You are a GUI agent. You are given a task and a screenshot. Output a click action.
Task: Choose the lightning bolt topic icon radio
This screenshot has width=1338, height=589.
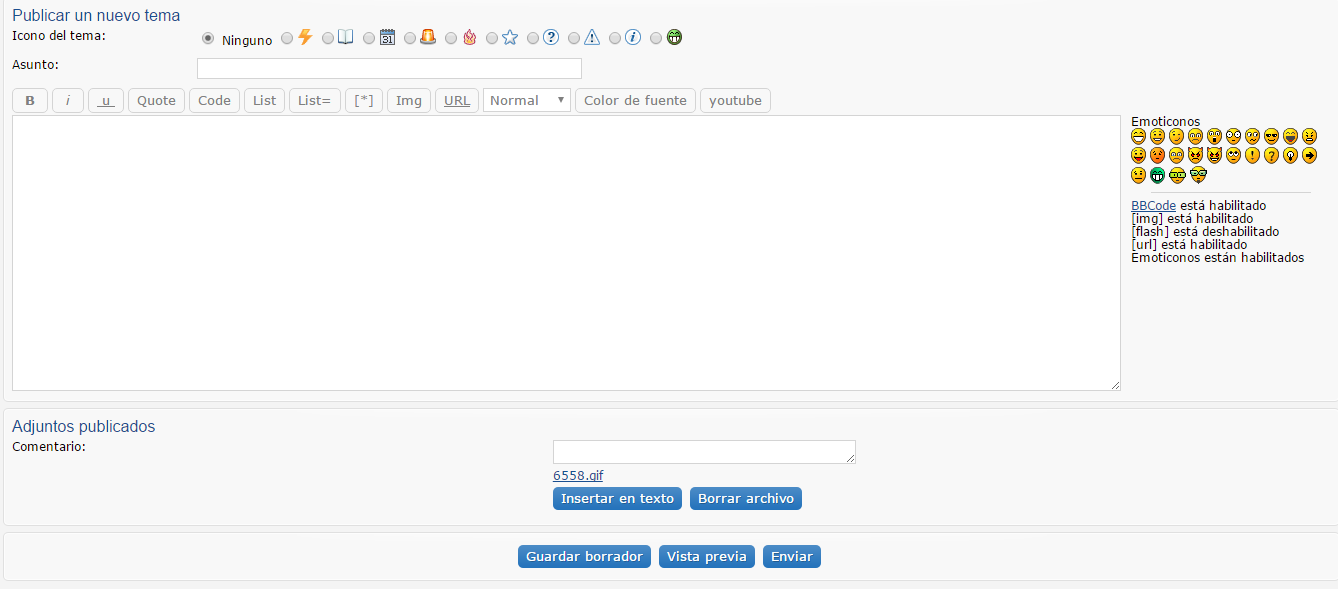287,39
